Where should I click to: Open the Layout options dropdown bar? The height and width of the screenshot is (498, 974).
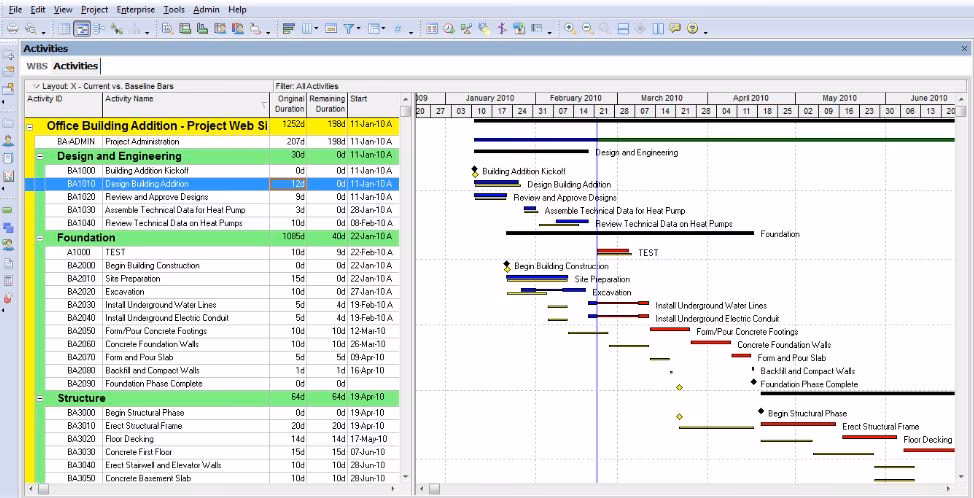click(x=100, y=86)
